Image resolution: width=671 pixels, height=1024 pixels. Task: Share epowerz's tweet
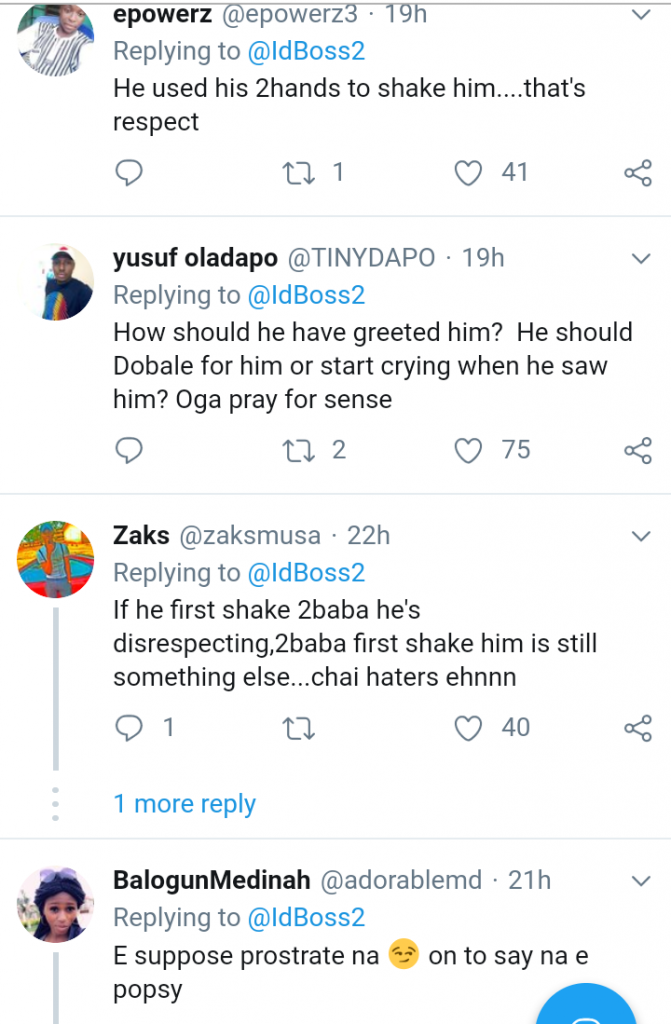pos(638,173)
